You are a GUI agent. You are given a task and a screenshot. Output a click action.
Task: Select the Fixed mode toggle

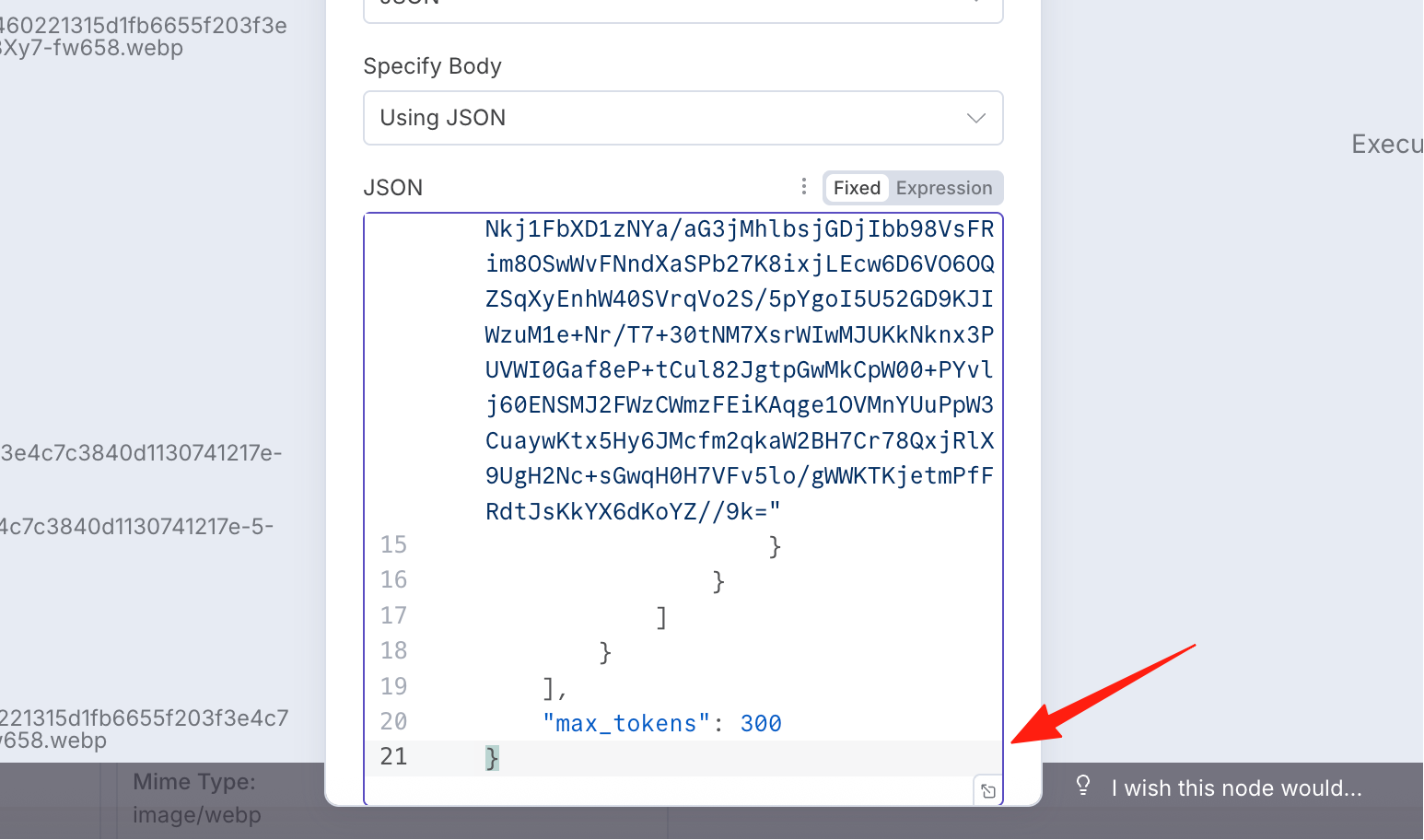pyautogui.click(x=857, y=188)
